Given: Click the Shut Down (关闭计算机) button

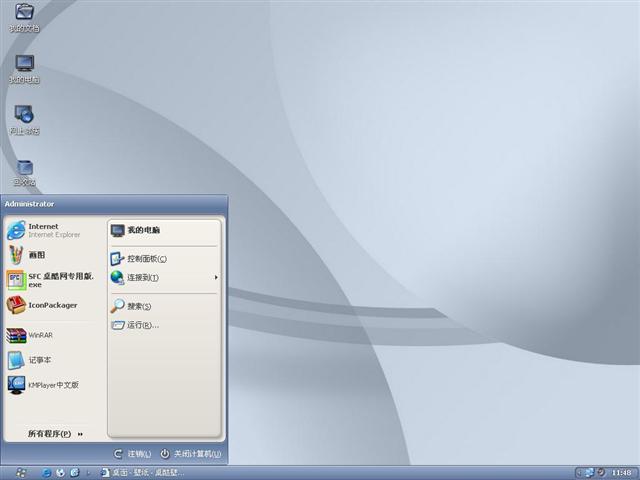Looking at the screenshot, I should (x=191, y=454).
